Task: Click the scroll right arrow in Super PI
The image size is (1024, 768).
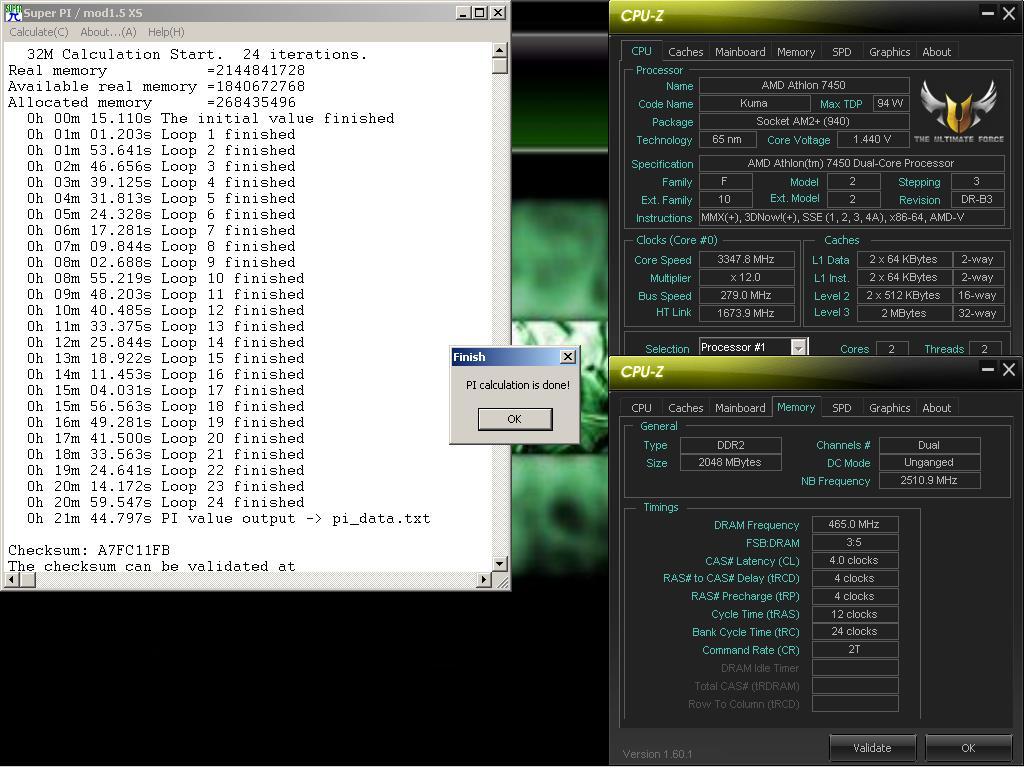Action: [x=484, y=579]
